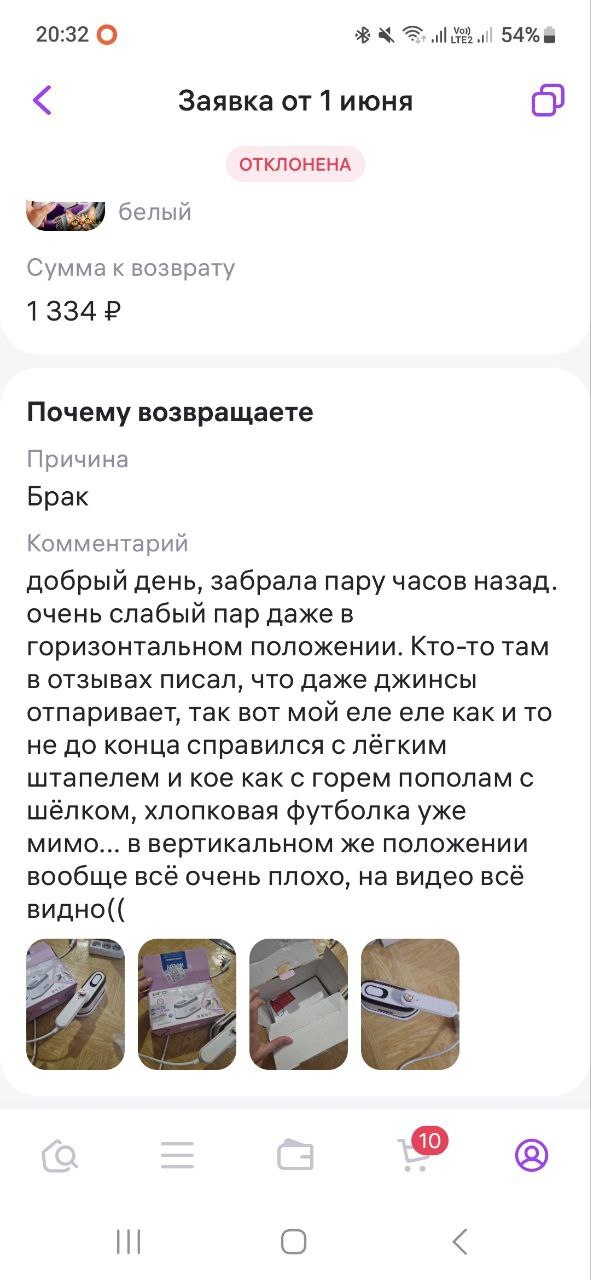Image resolution: width=591 pixels, height=1280 pixels.
Task: Open the first steamer photo thumbnail
Action: click(x=75, y=1004)
